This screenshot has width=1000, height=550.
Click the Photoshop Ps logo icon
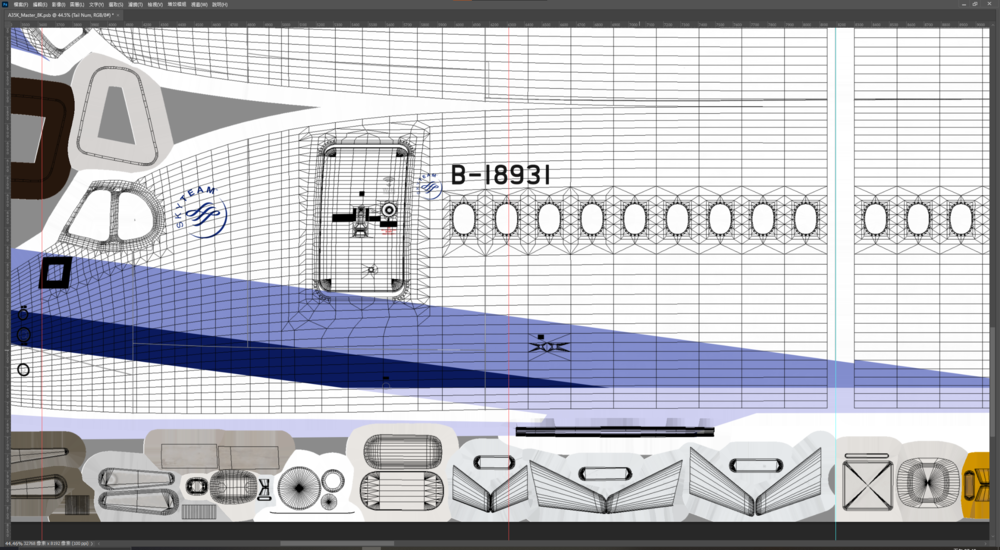(x=4, y=4)
